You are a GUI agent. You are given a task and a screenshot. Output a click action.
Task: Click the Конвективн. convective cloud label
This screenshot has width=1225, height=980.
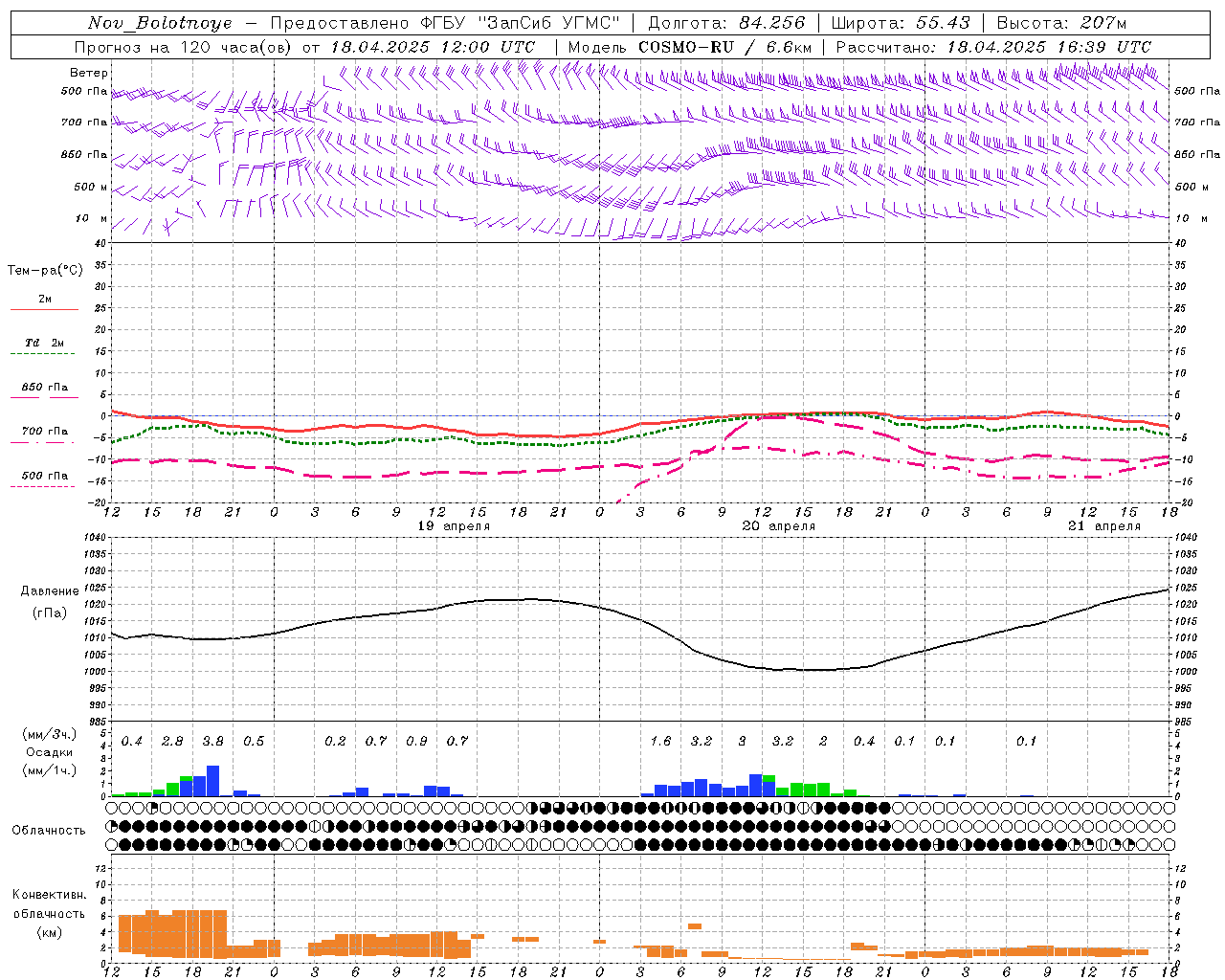point(49,895)
